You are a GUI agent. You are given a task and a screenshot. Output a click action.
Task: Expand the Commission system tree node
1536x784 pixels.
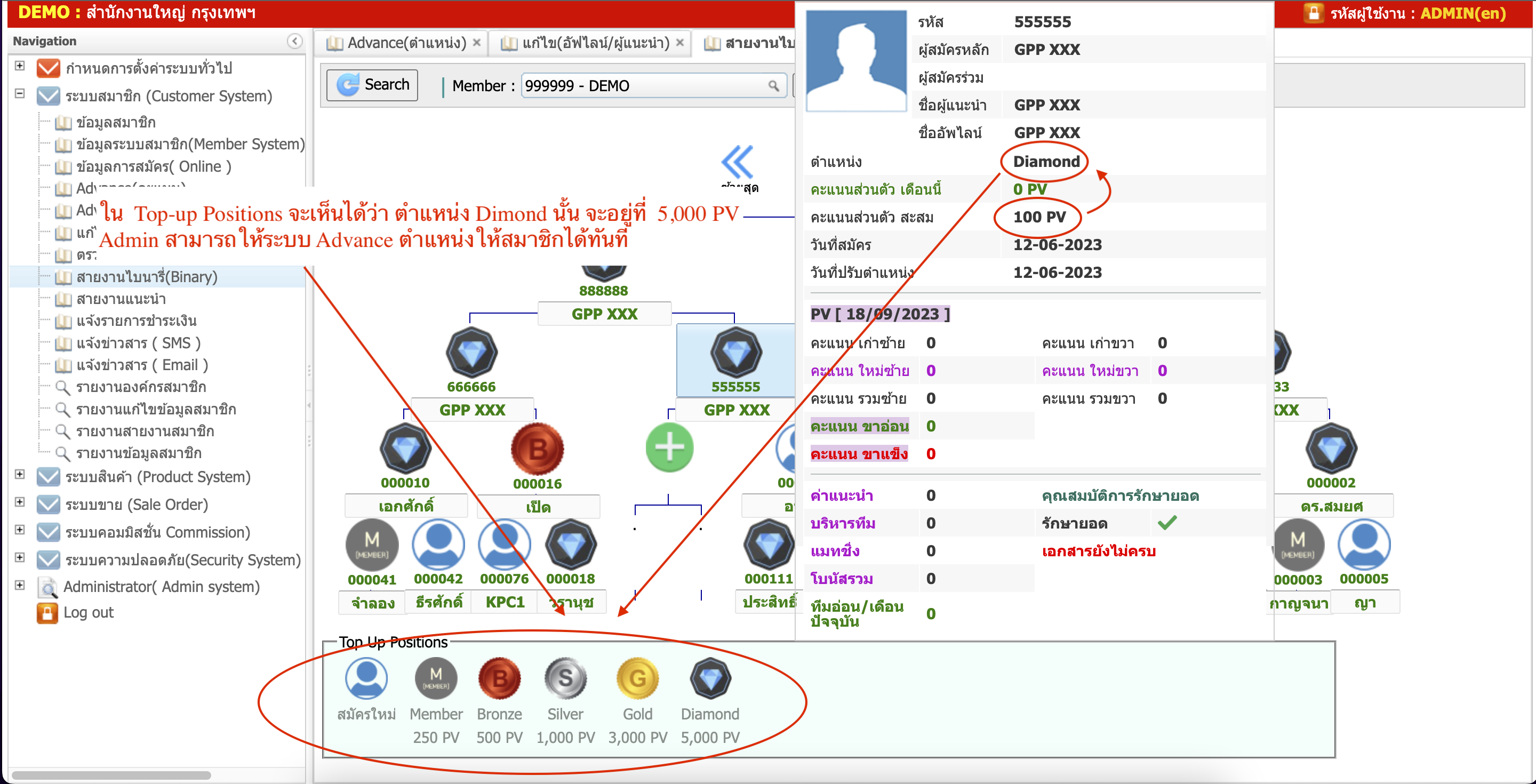click(x=20, y=530)
